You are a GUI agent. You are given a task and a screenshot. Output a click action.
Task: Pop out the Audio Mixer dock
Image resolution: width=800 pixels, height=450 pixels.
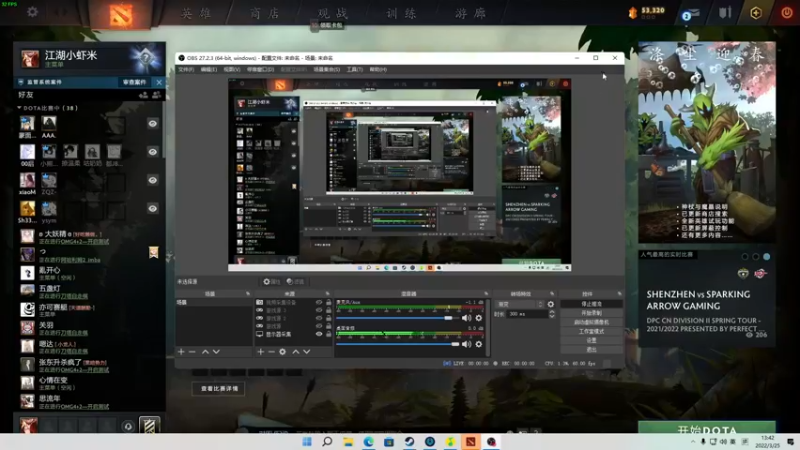coord(486,294)
